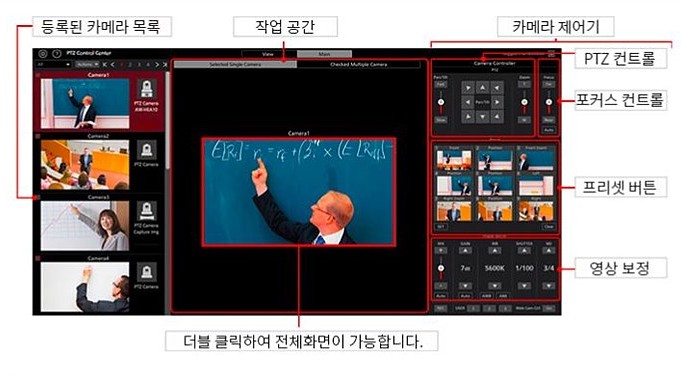This screenshot has height=375, width=681.
Task: Tilt camera up with the up arrow
Action: 483,88
